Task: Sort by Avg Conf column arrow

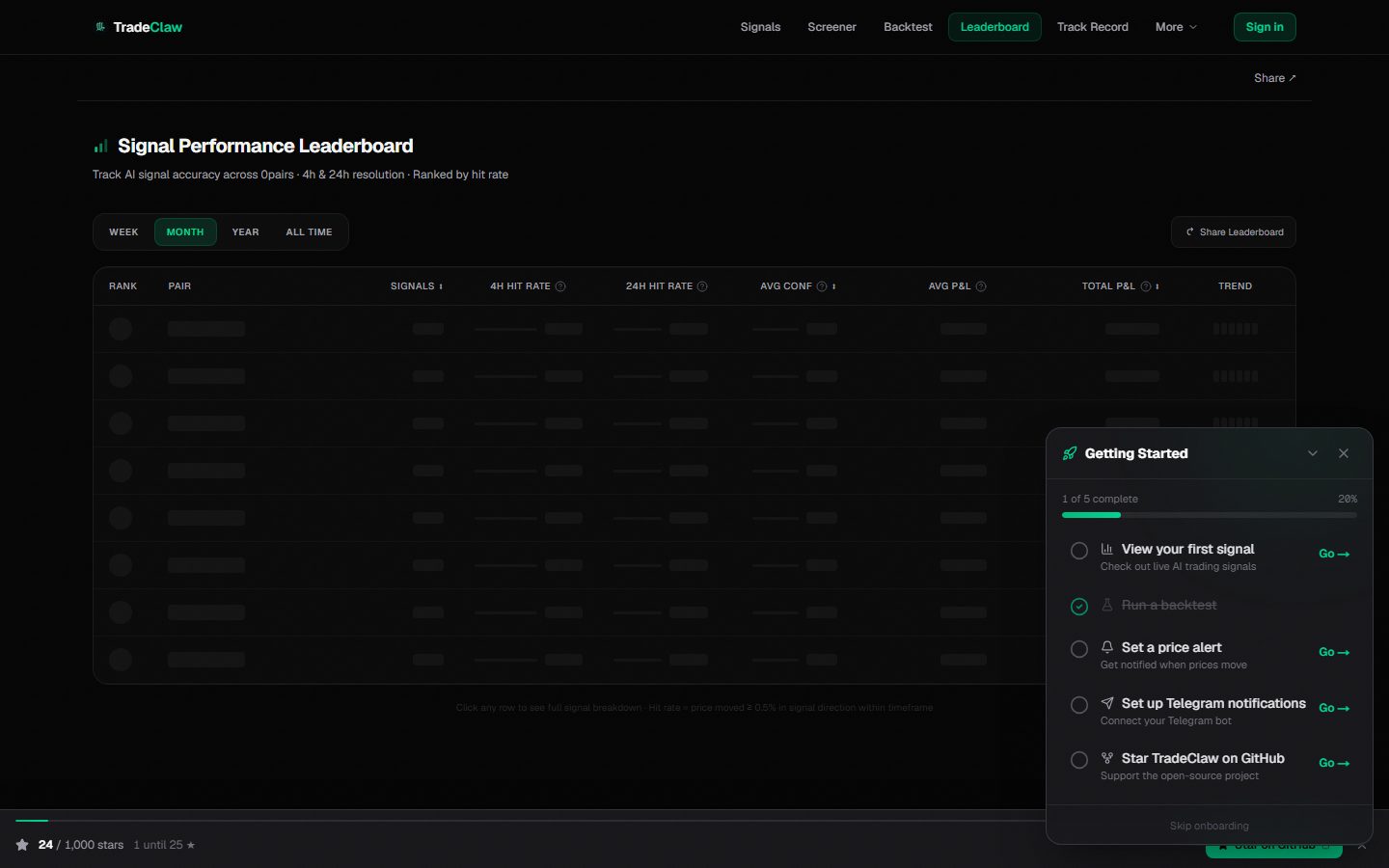Action: (833, 286)
